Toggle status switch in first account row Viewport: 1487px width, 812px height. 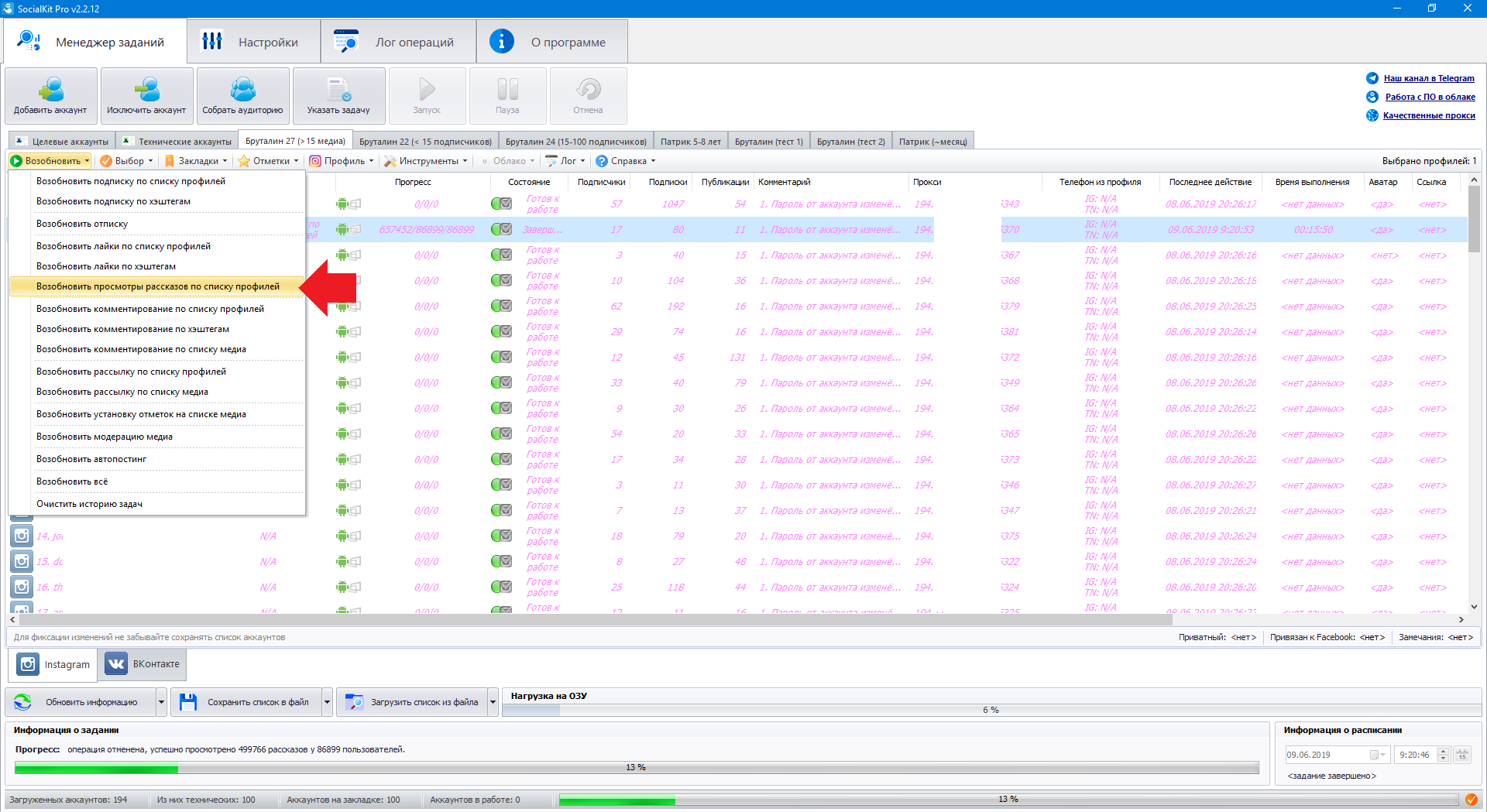502,204
